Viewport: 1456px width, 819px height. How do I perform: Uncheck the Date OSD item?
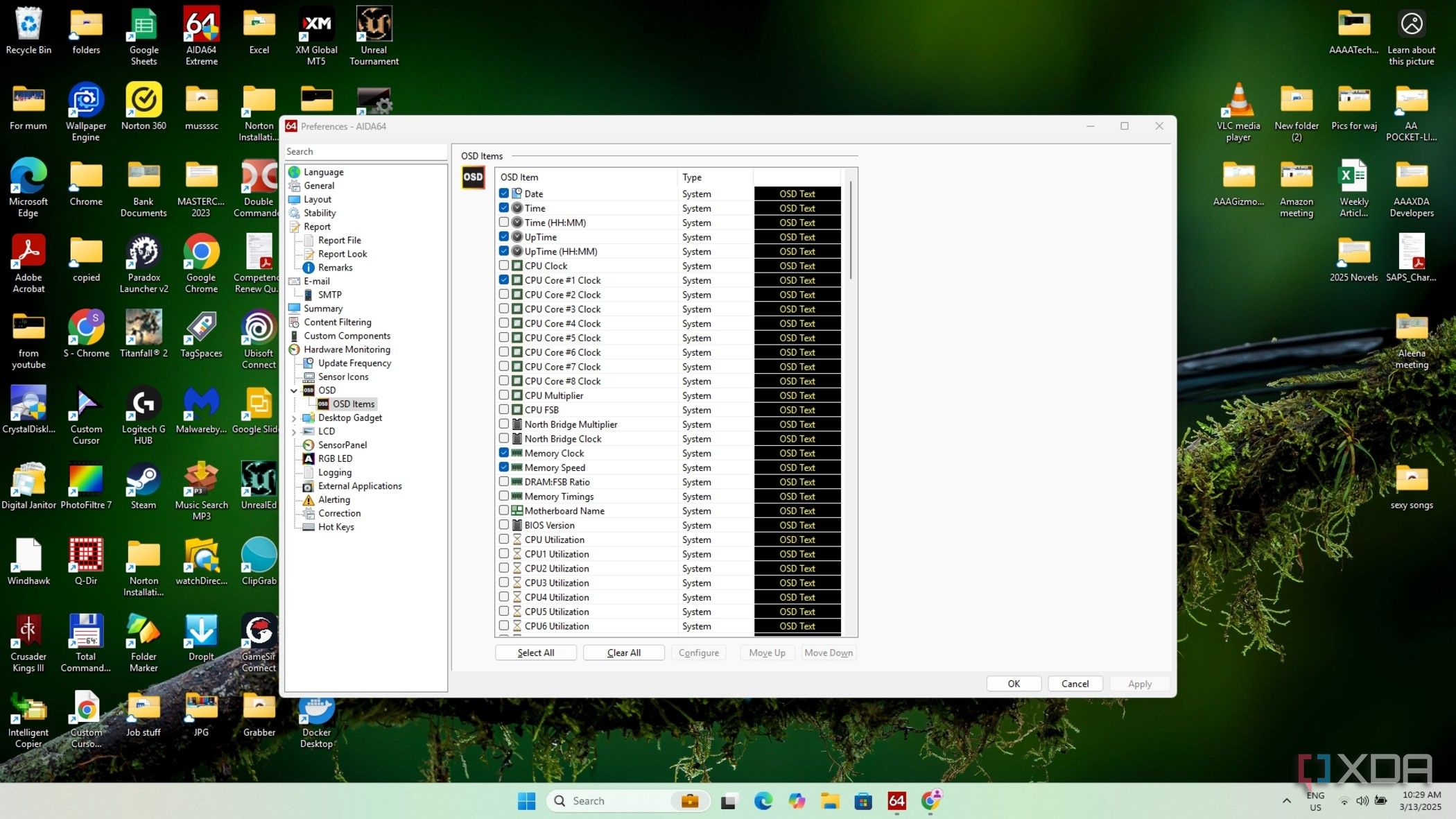pos(504,193)
